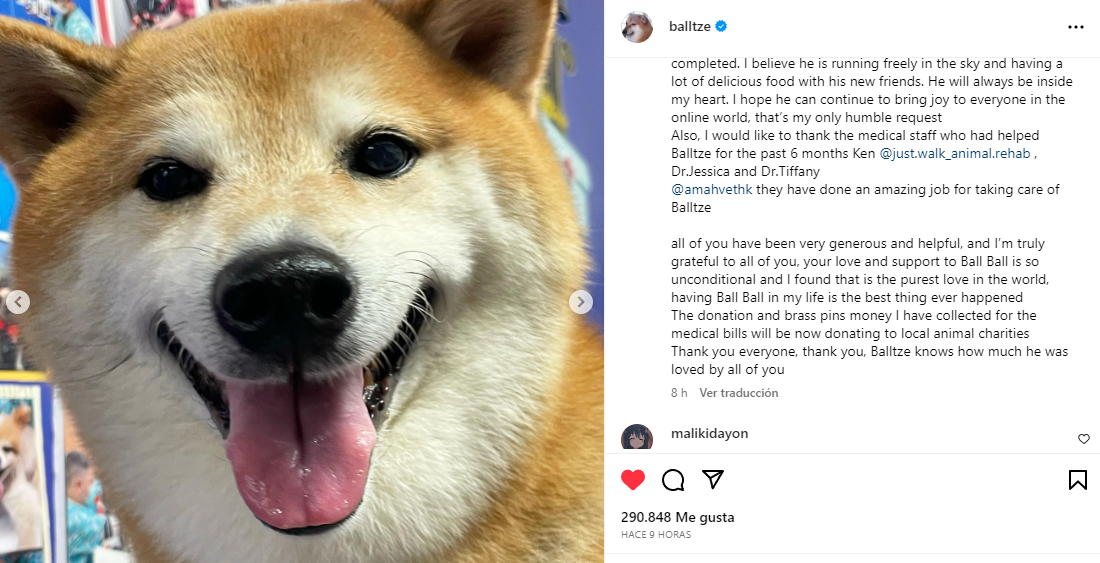This screenshot has width=1100, height=563.
Task: Open malikidayon commenter username
Action: coord(709,433)
